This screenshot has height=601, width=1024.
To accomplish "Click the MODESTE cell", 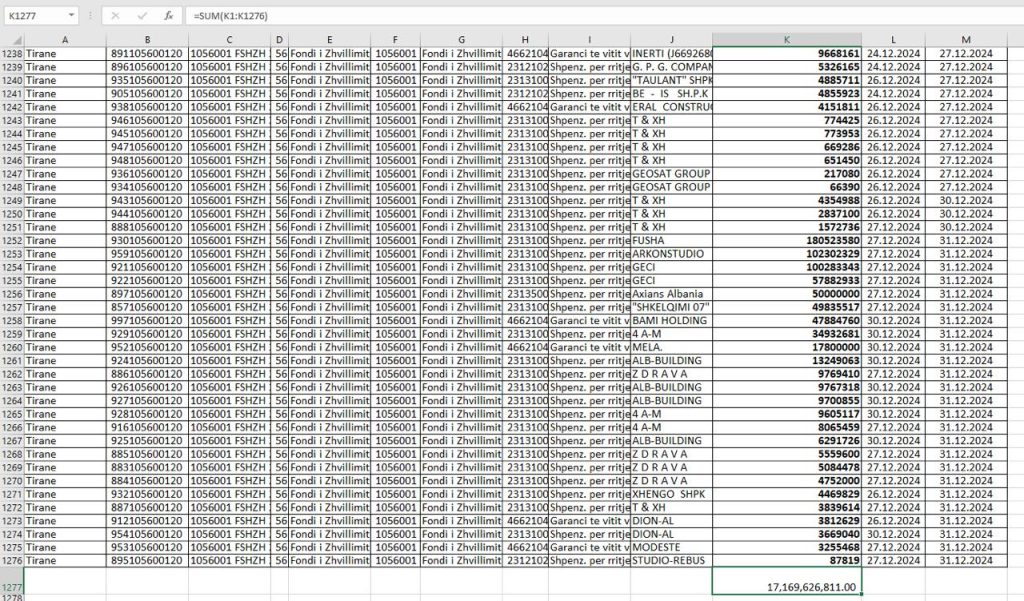I will (671, 547).
